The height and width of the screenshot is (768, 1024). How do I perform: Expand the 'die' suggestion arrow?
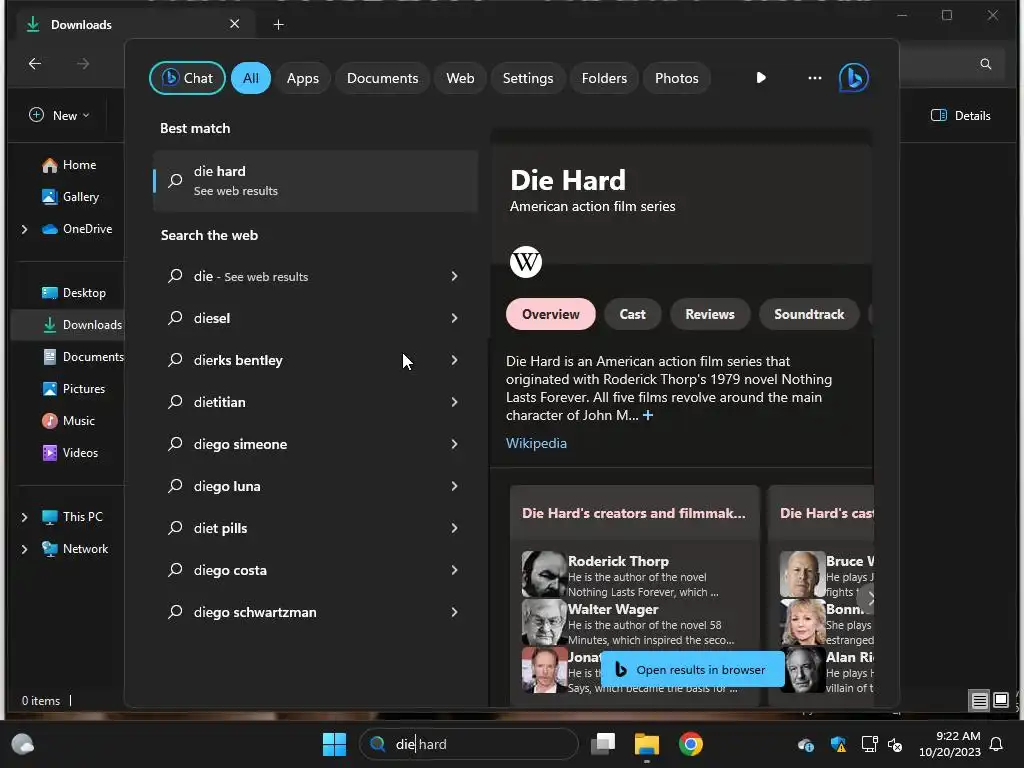(454, 276)
